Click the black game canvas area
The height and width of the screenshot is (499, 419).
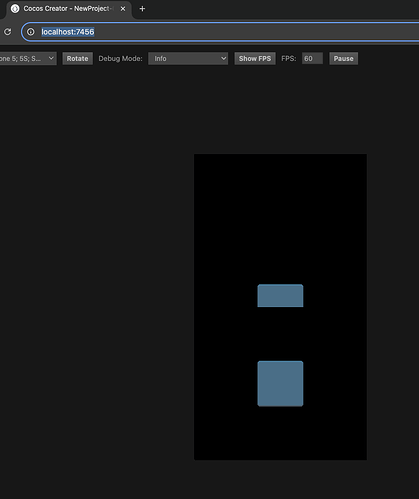click(280, 217)
